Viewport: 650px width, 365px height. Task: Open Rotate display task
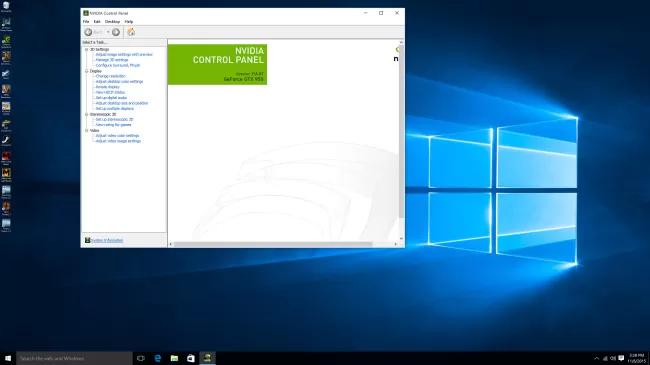click(108, 87)
